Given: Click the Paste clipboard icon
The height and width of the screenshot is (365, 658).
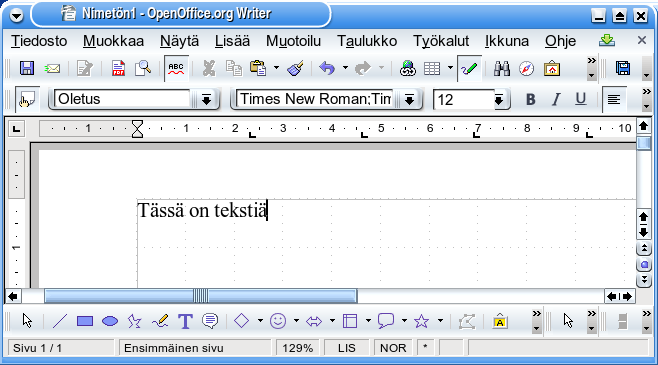Looking at the screenshot, I should click(258, 68).
